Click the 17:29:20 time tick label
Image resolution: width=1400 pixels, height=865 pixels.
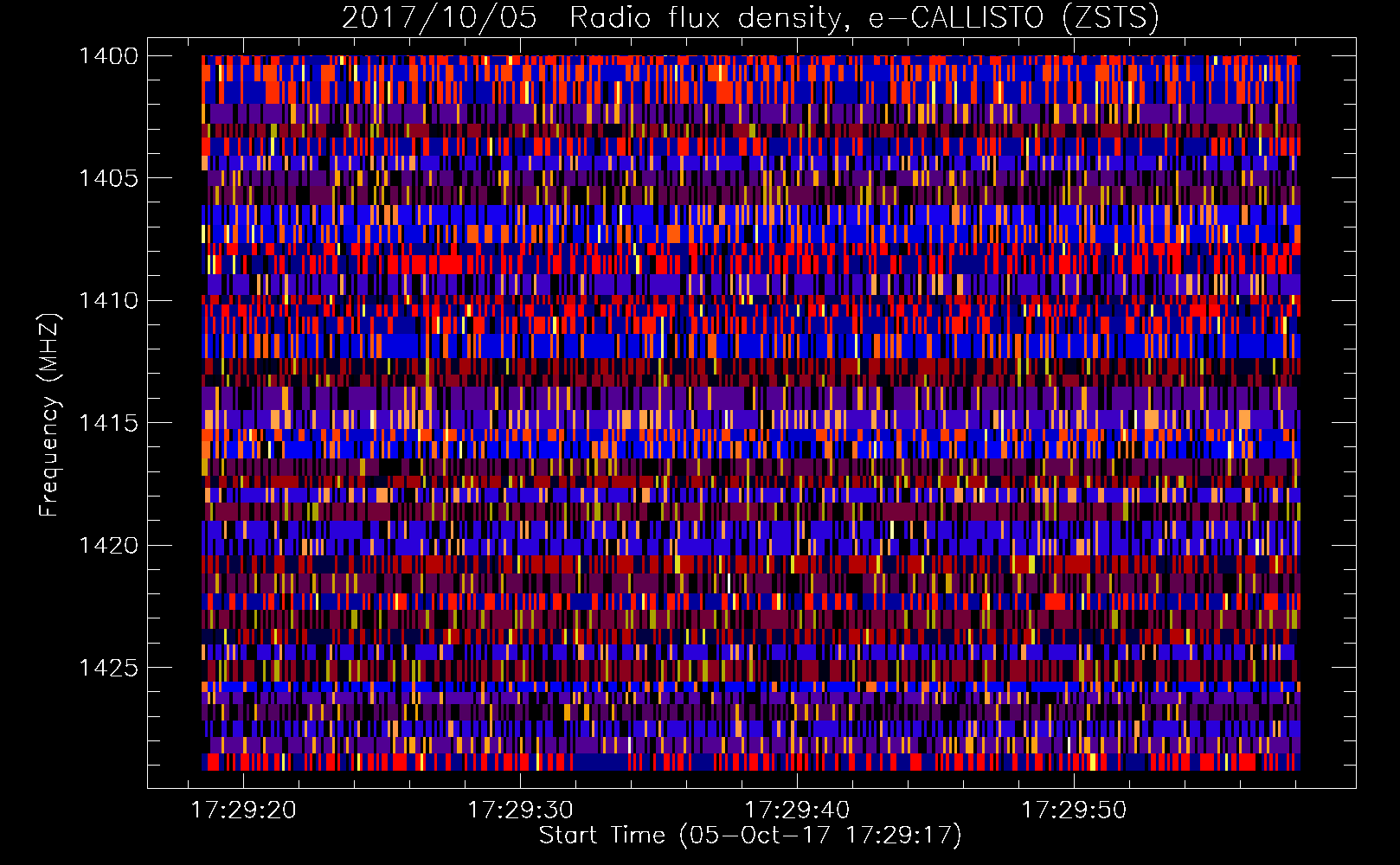243,810
